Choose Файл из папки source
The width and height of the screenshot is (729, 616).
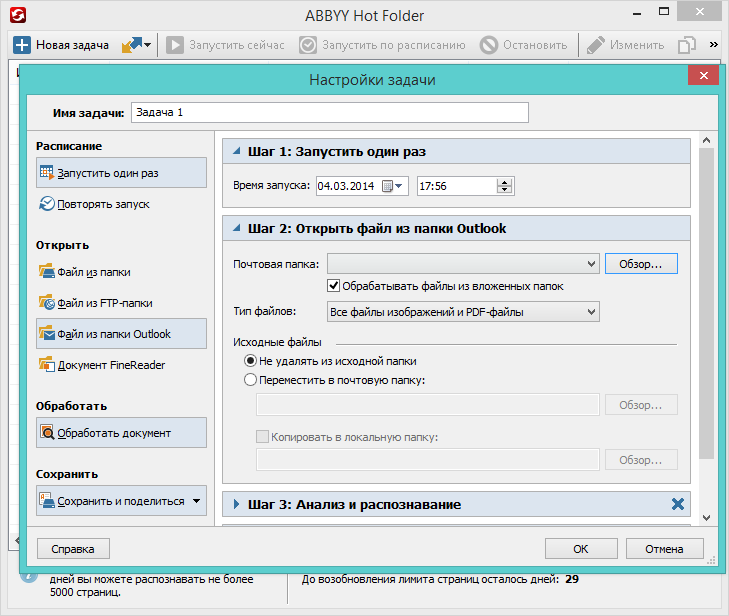tap(121, 272)
